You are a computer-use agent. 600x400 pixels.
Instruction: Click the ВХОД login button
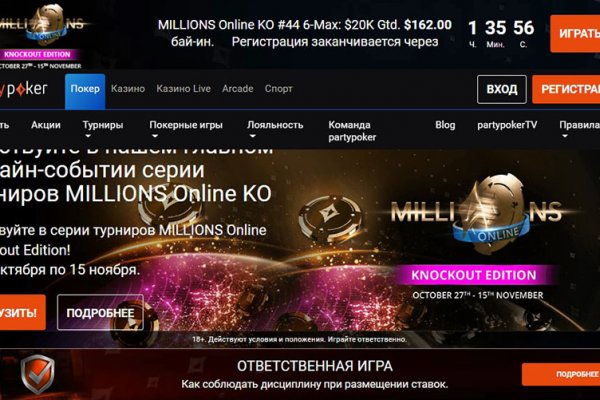pos(502,90)
